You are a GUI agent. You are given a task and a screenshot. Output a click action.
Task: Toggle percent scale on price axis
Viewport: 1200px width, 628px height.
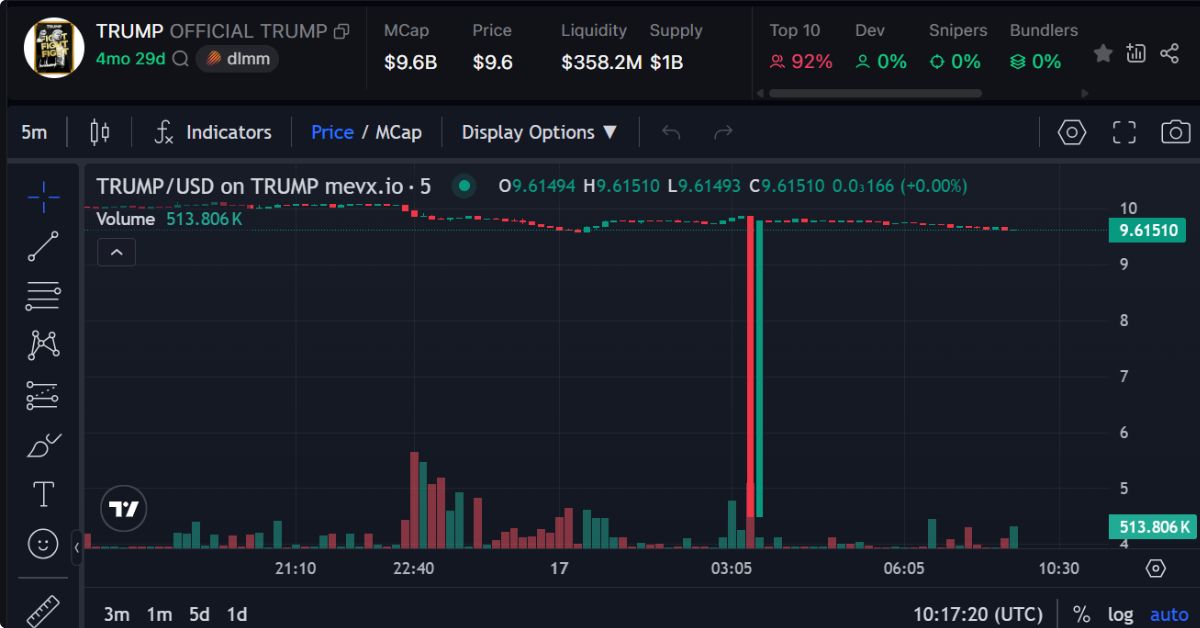(1081, 614)
